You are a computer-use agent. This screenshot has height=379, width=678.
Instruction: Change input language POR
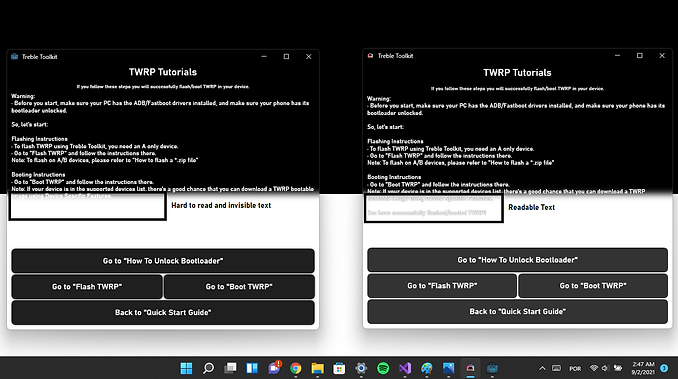click(575, 368)
